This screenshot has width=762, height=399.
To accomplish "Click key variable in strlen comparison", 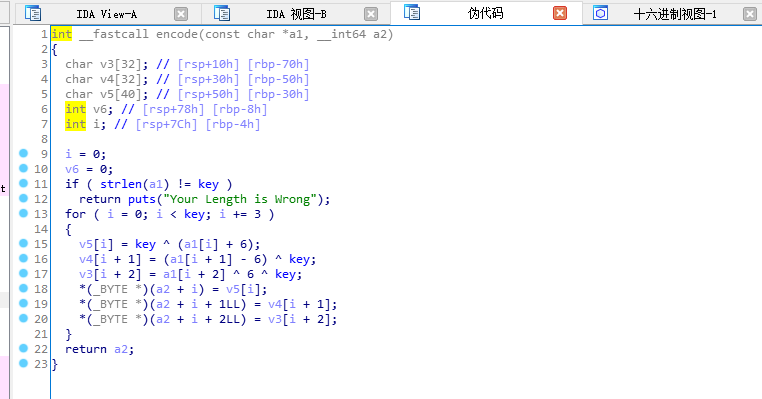I will click(208, 184).
